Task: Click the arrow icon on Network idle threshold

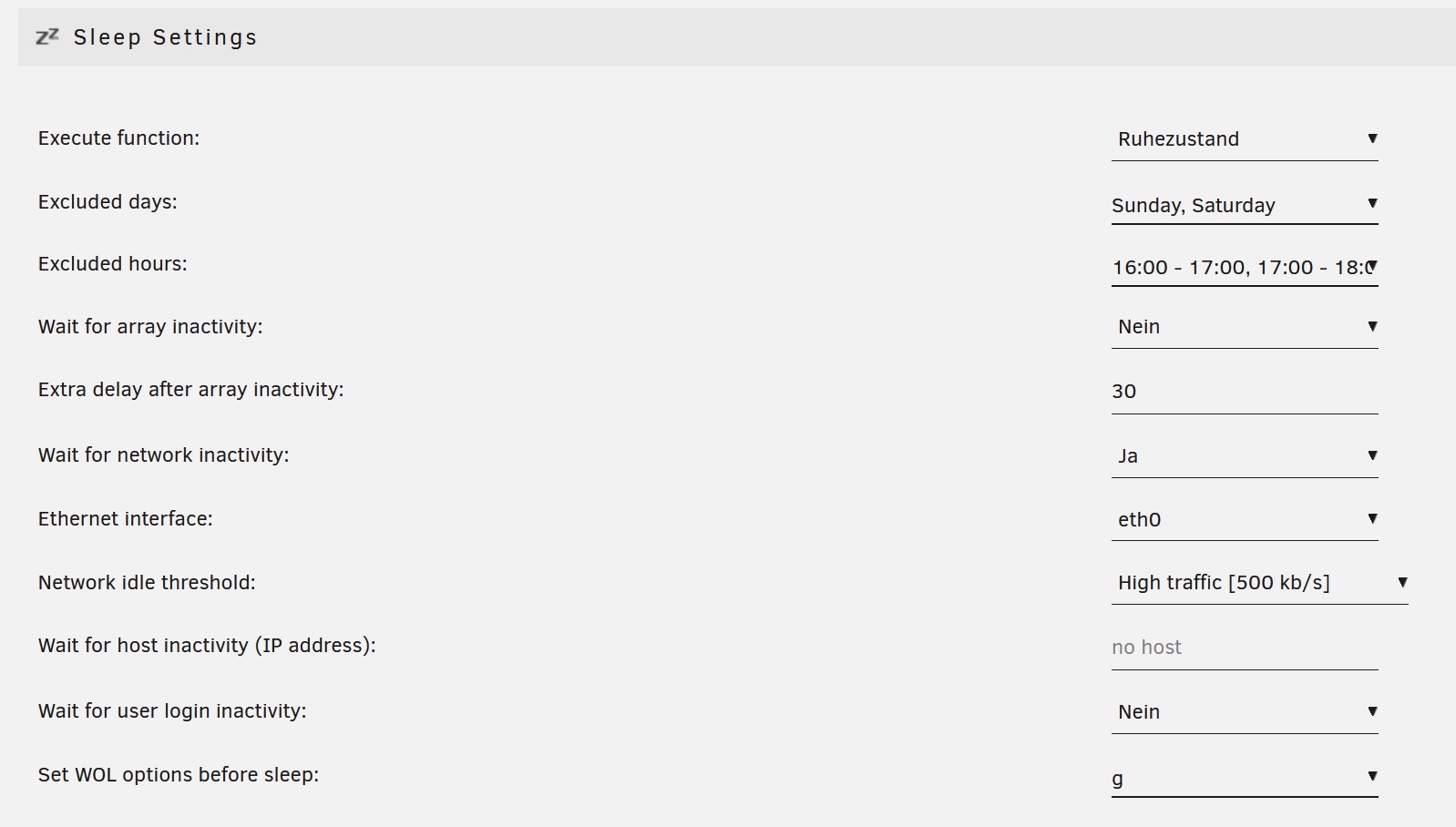Action: [1402, 582]
